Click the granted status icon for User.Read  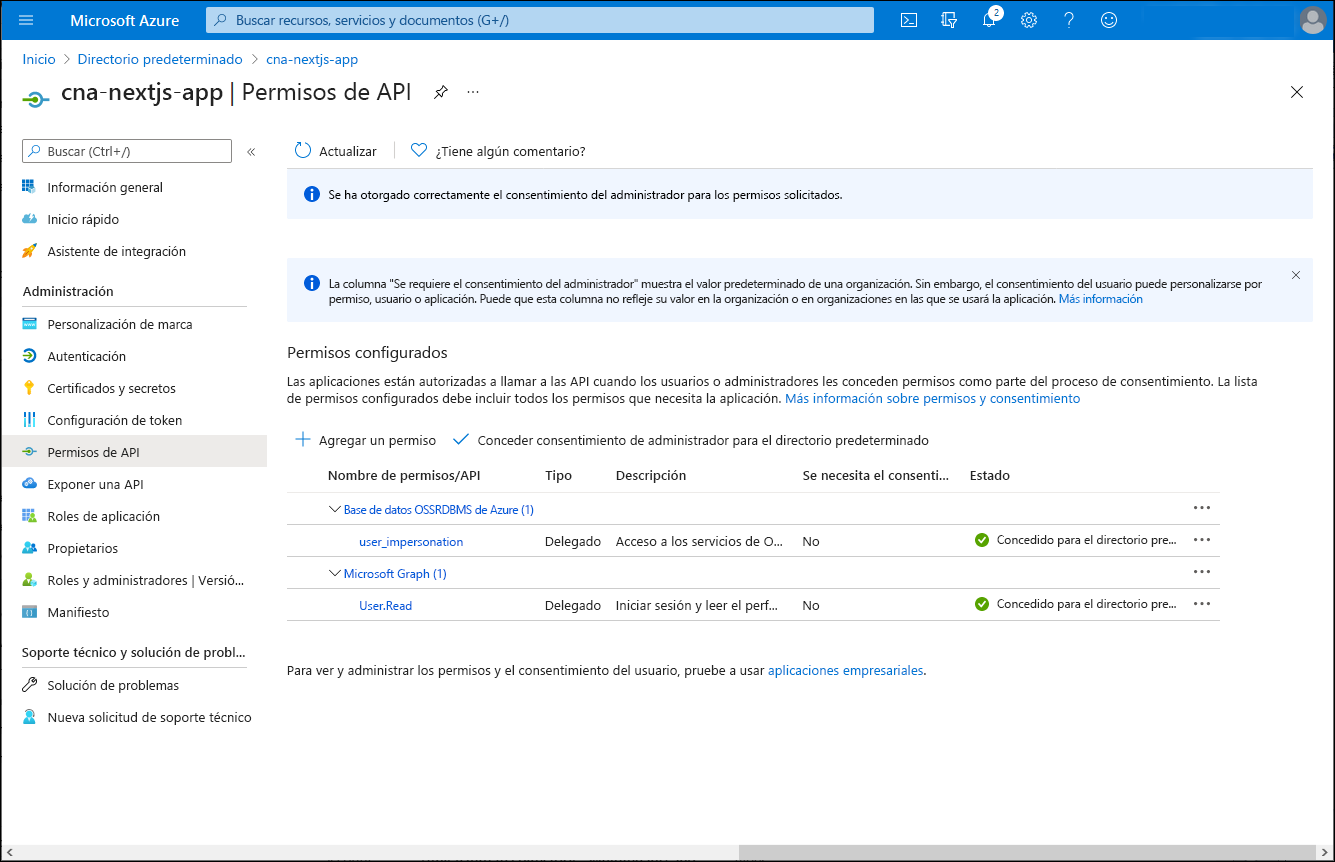[x=982, y=604]
